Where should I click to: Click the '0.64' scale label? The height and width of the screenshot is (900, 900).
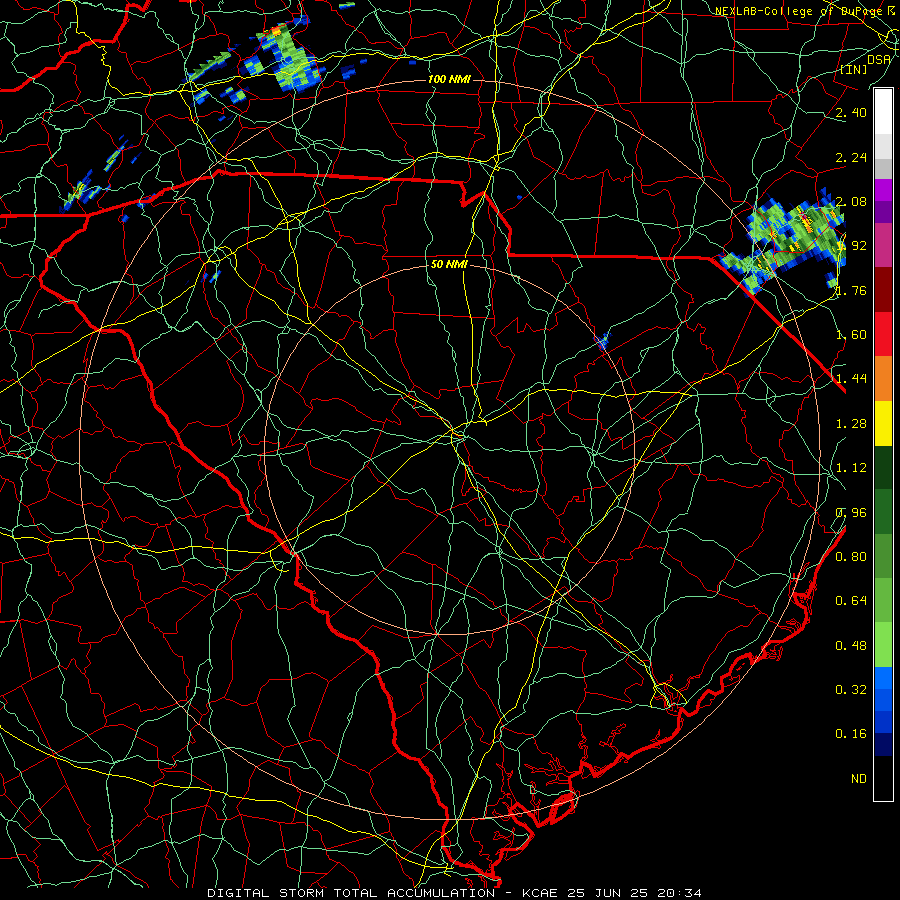tap(852, 600)
